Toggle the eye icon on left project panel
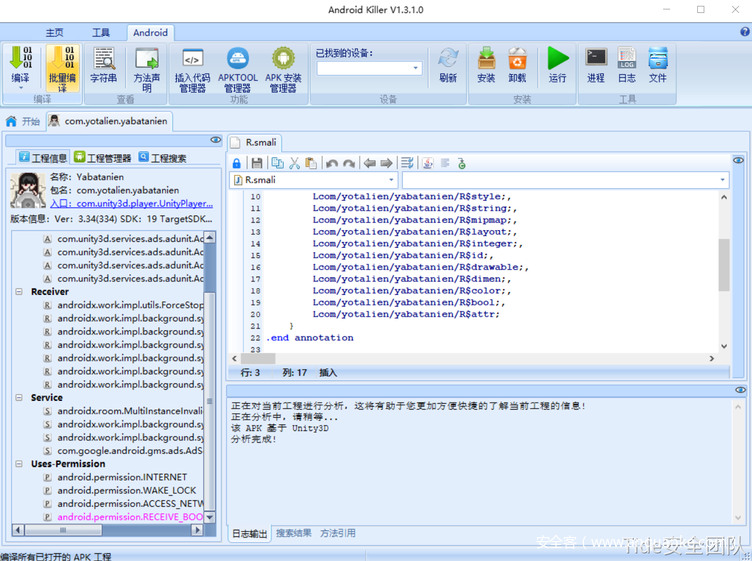Image resolution: width=752 pixels, height=561 pixels. pos(215,140)
